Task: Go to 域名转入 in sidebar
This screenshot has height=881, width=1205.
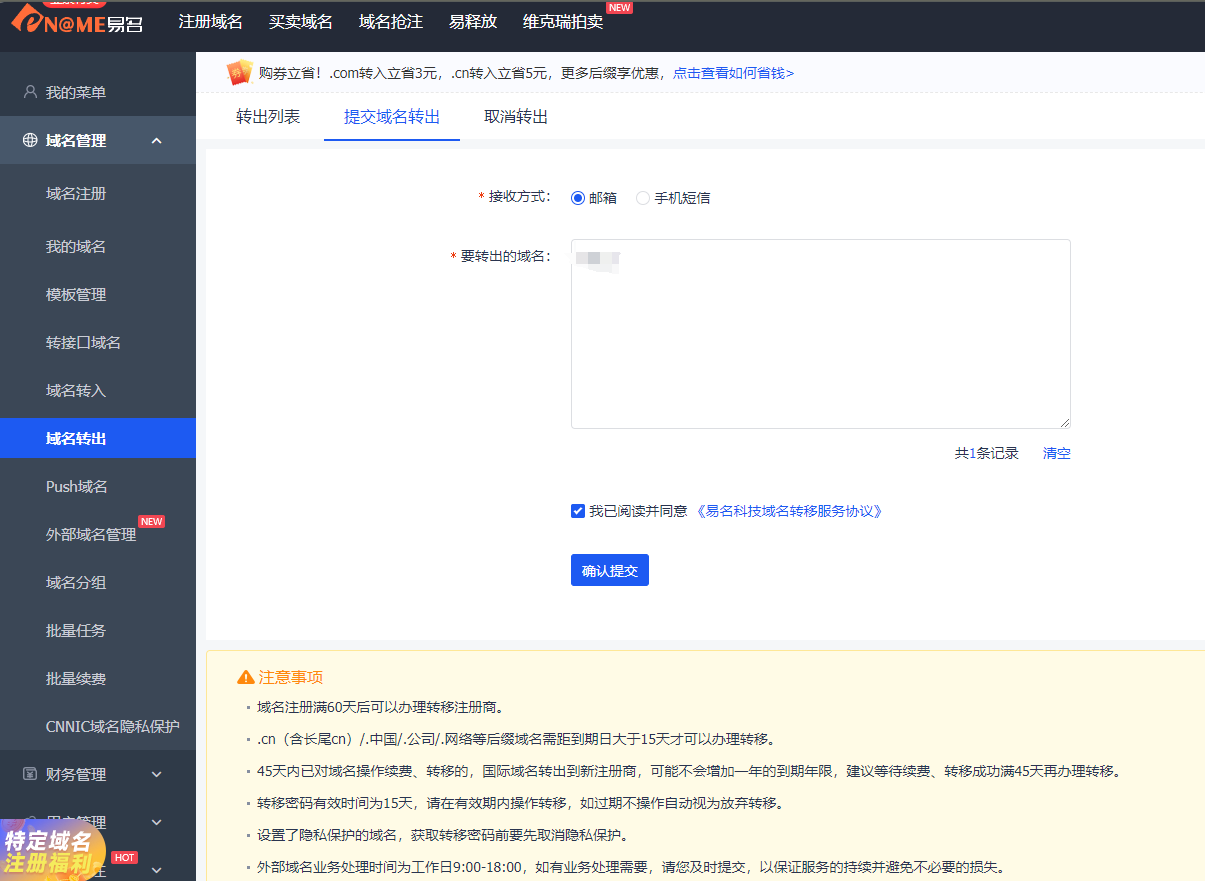Action: point(76,390)
